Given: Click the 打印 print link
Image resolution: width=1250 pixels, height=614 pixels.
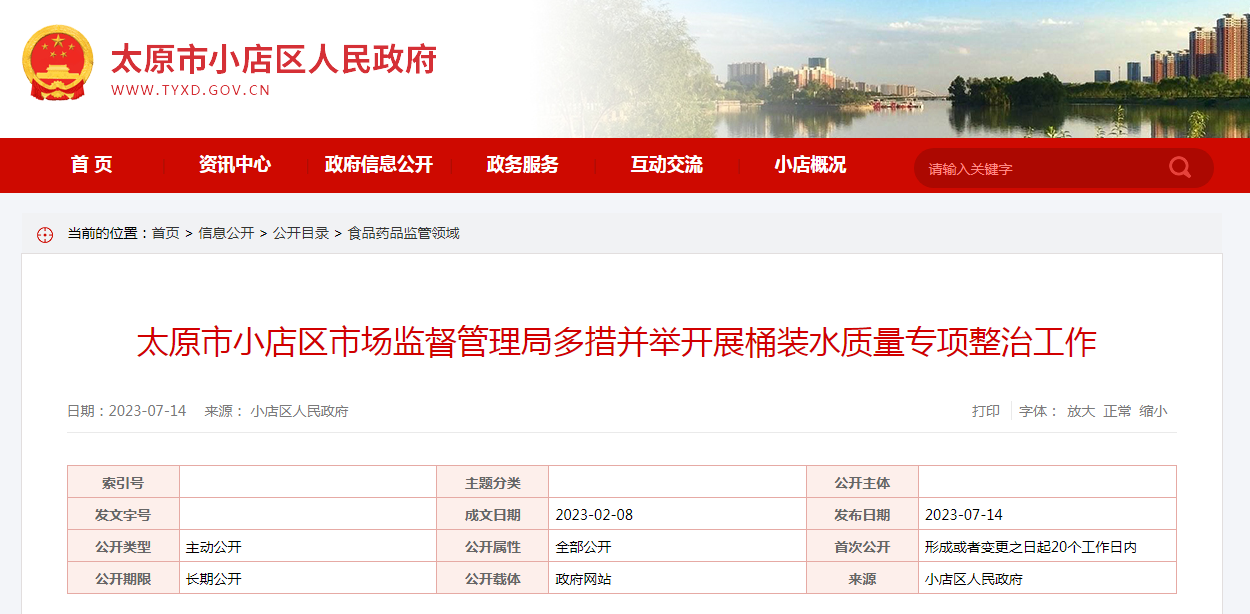Looking at the screenshot, I should pos(986,411).
